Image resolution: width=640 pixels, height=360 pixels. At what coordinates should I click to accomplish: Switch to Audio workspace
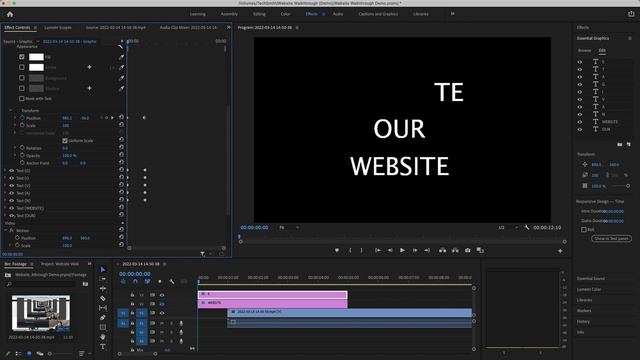(x=338, y=14)
